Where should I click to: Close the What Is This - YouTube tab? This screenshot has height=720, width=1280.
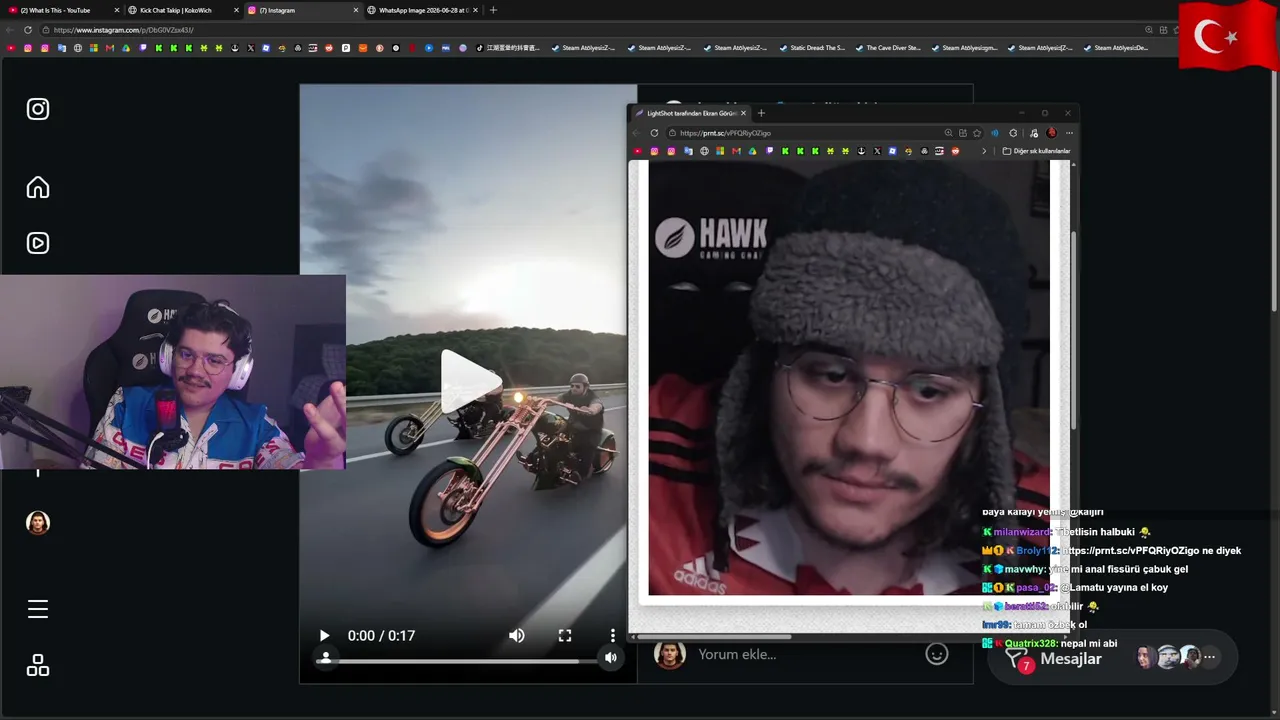click(117, 10)
